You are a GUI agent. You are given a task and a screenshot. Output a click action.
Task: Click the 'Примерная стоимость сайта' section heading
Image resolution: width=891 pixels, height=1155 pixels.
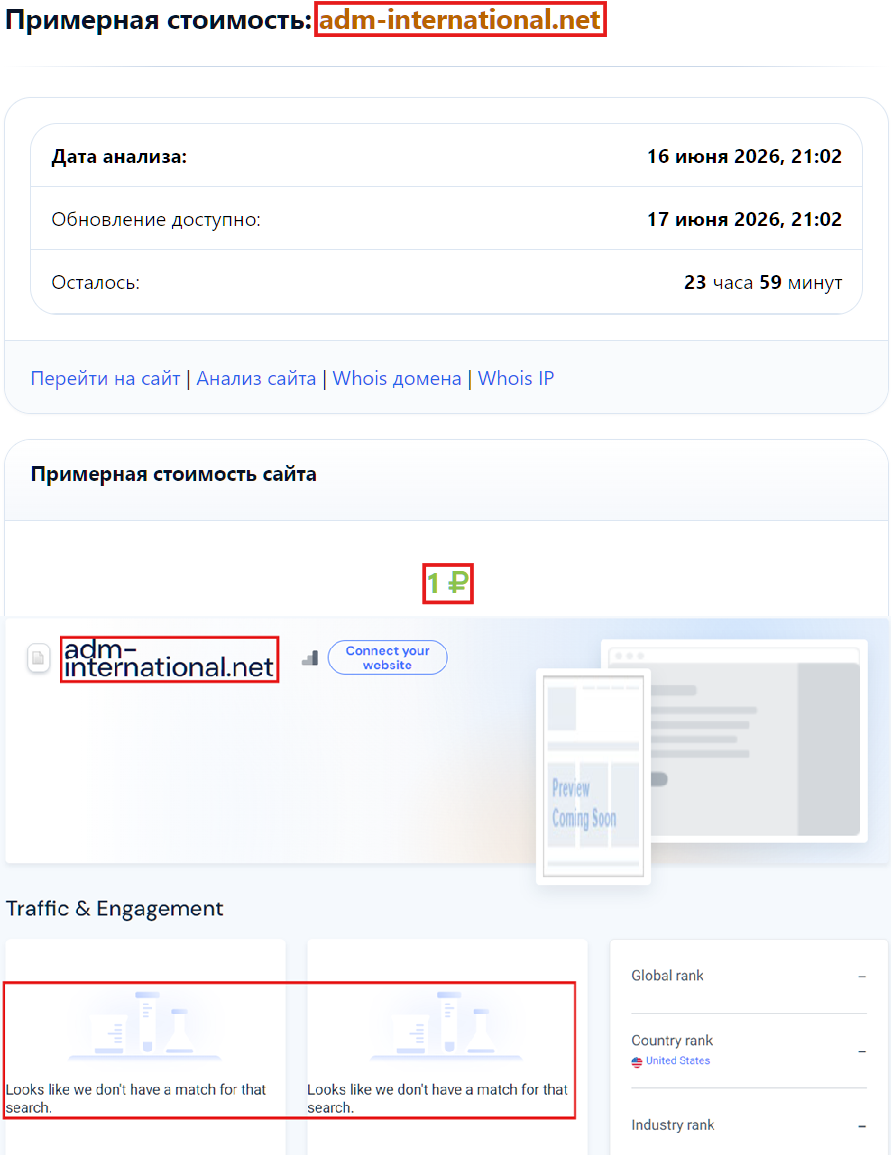[174, 474]
